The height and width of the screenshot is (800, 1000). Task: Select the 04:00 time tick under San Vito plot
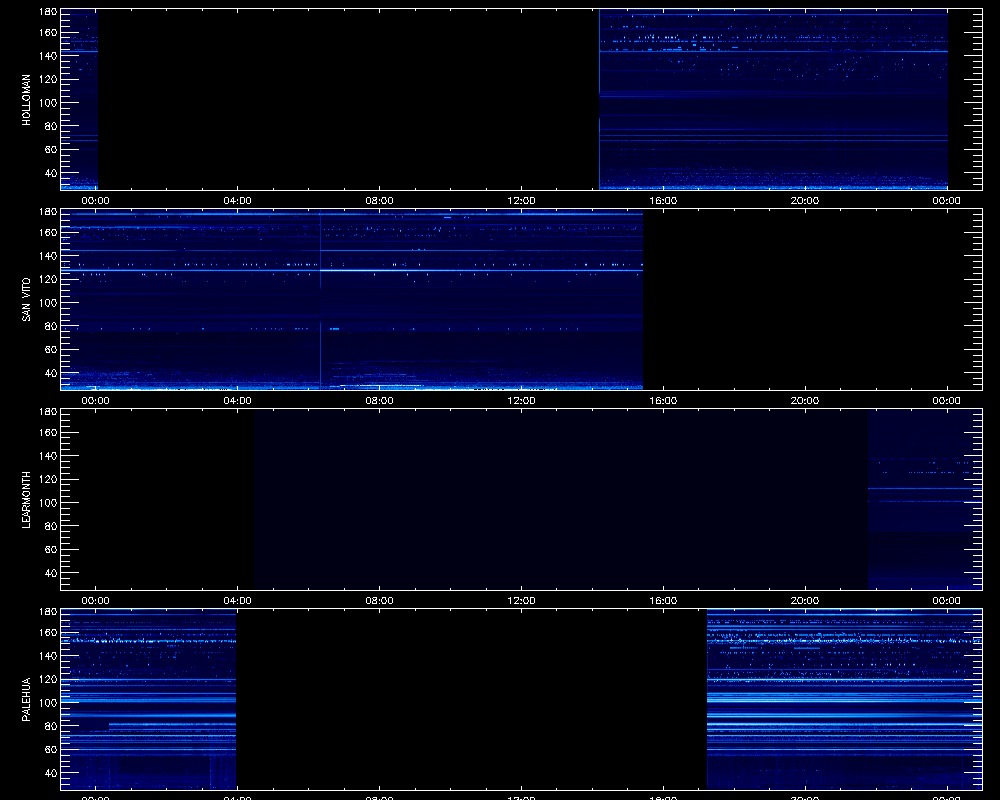[x=237, y=401]
